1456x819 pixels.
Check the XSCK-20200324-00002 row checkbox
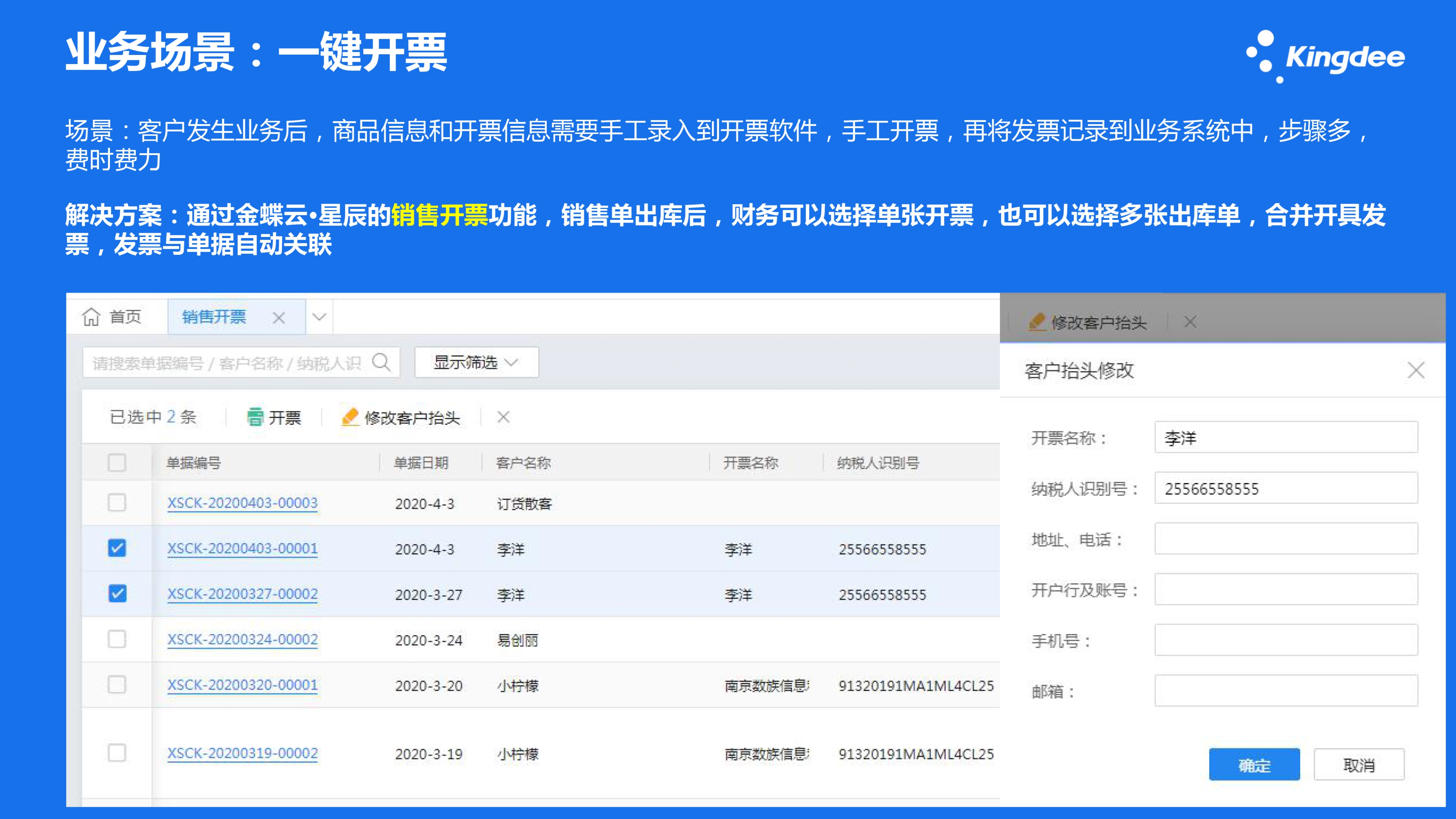click(x=117, y=639)
